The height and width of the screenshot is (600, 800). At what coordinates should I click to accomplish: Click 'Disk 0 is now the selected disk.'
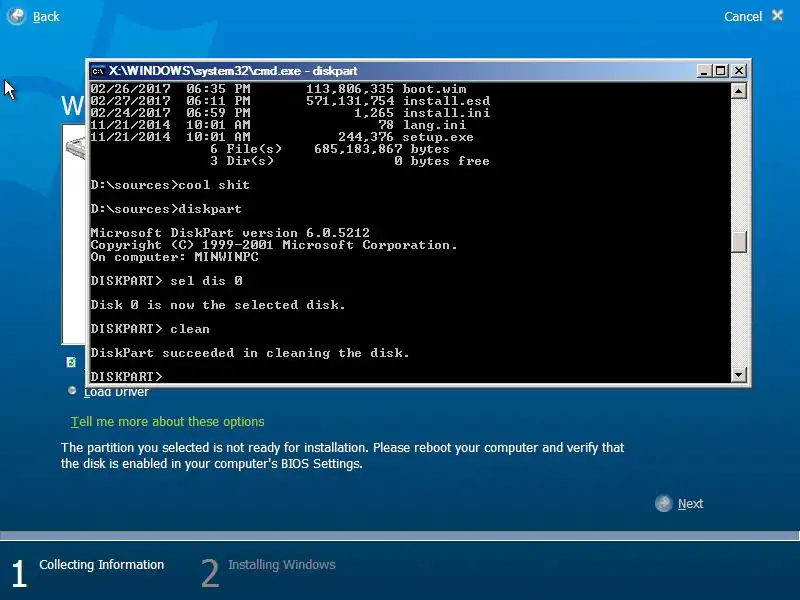click(x=218, y=305)
